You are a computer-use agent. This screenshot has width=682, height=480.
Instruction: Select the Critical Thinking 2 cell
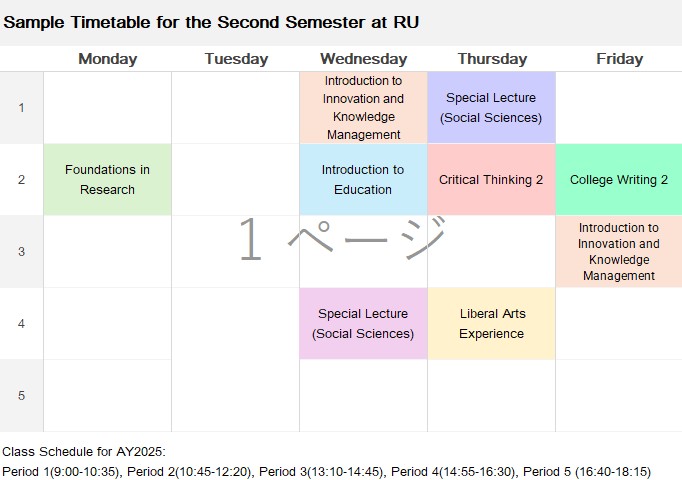coord(491,180)
